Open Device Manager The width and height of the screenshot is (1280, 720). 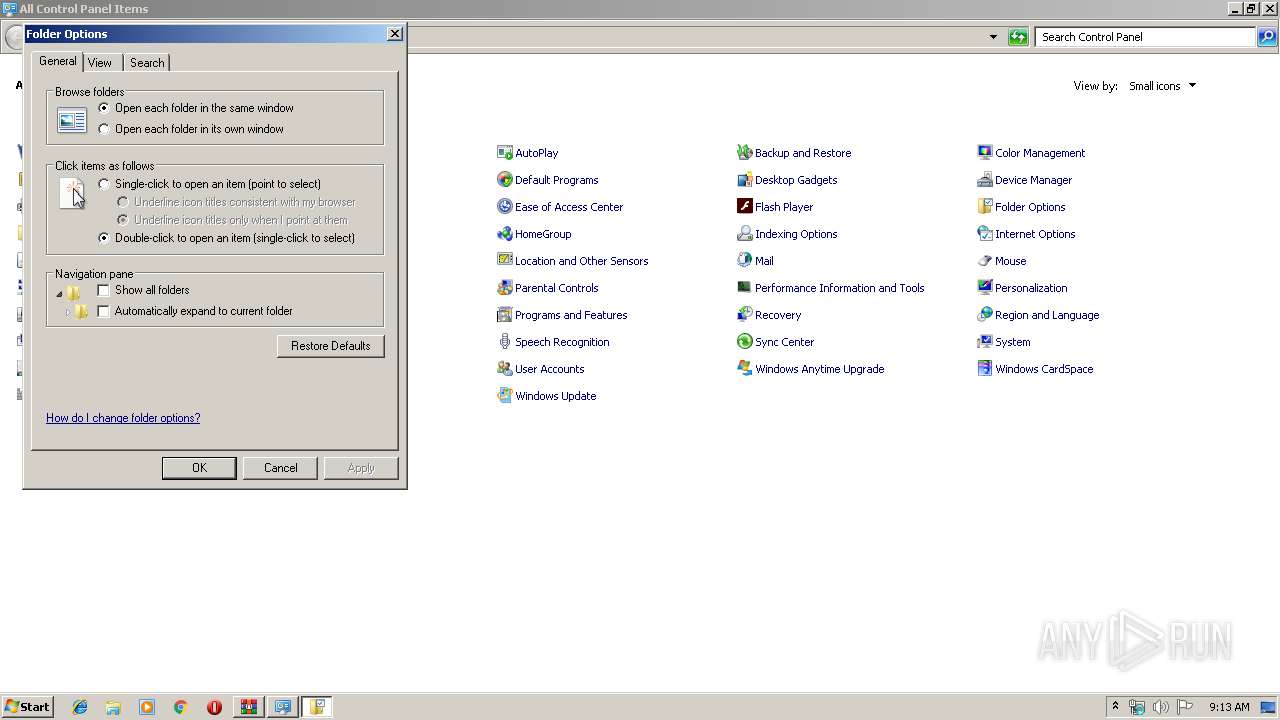(1024, 180)
